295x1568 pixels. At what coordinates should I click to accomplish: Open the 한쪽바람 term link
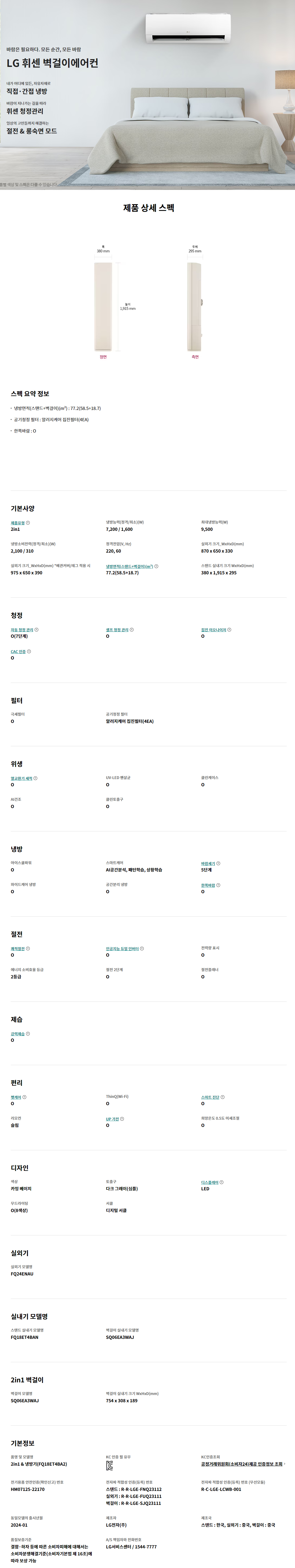(x=208, y=885)
